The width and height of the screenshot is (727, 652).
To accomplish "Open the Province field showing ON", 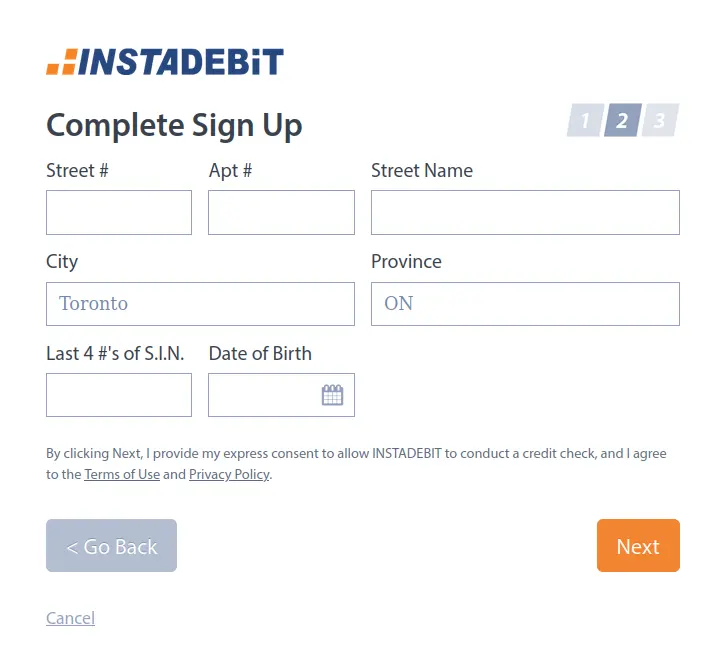I will [525, 304].
